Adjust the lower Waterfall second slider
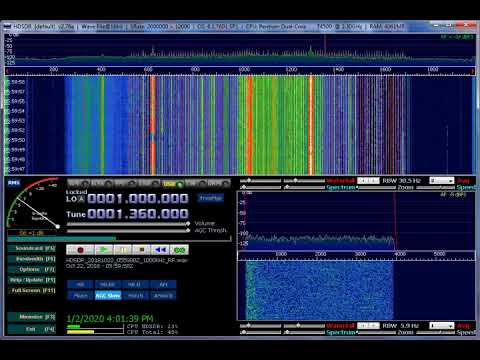The height and width of the screenshot is (360, 480). point(304,326)
